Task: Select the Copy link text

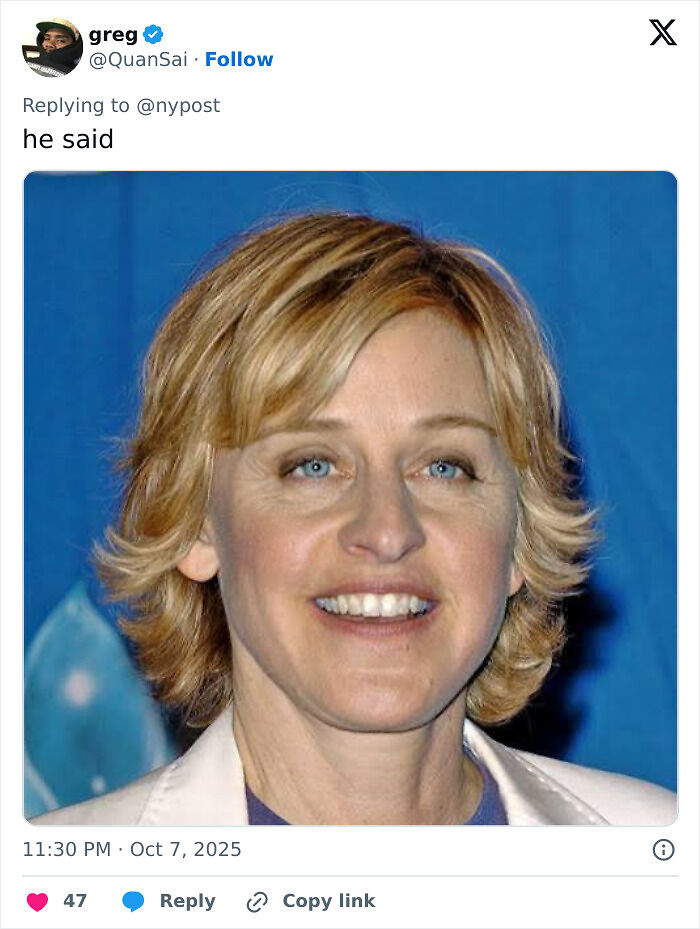Action: click(329, 901)
